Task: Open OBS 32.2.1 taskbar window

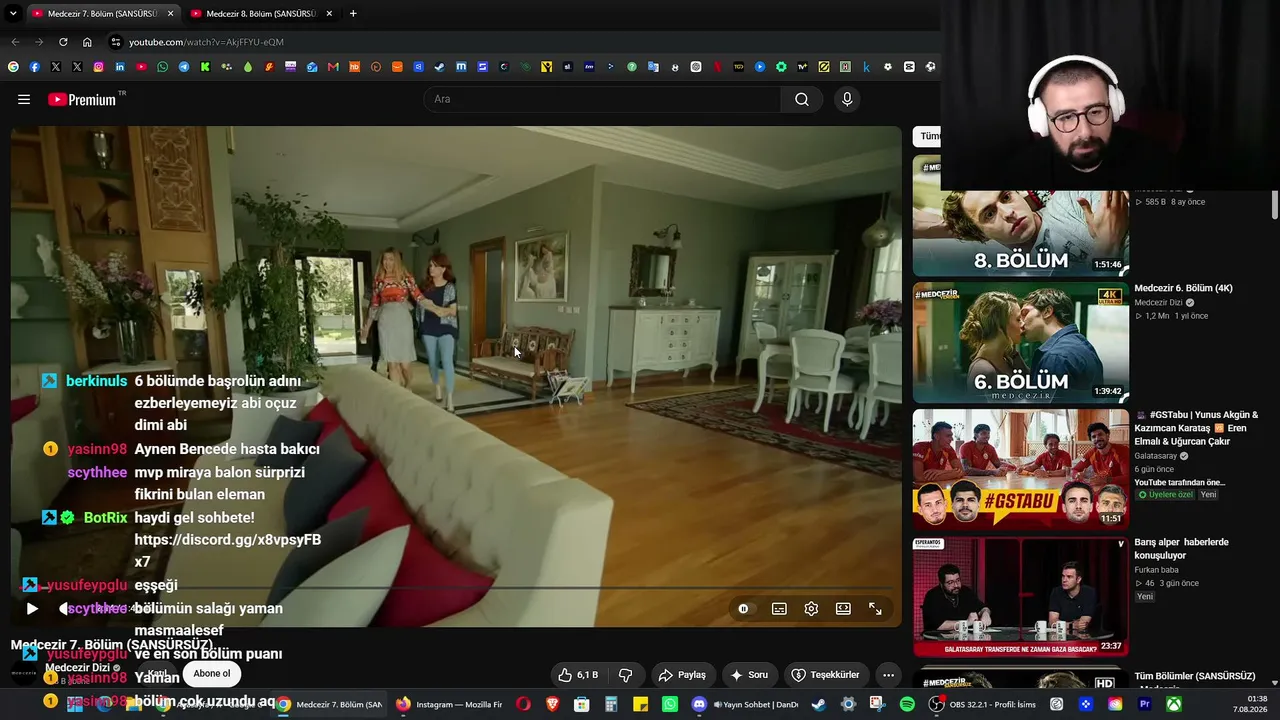Action: coord(983,704)
